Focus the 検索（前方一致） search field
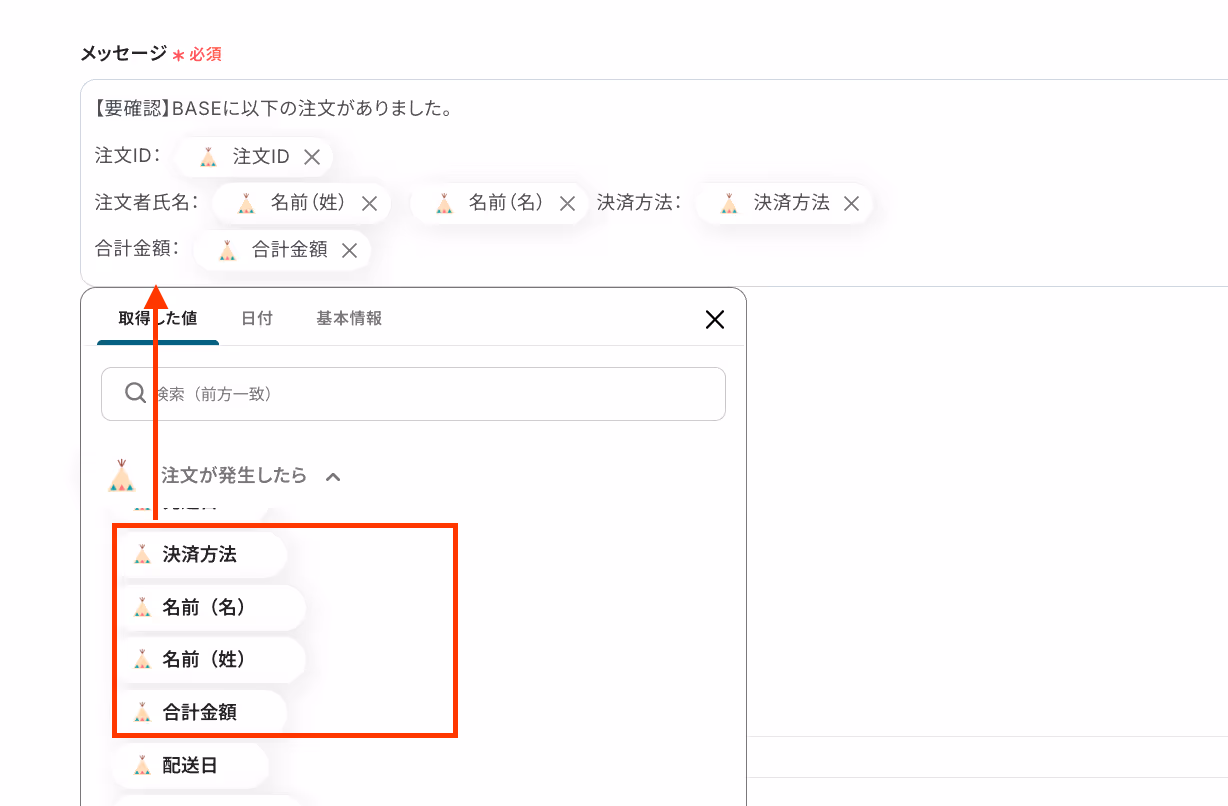Screen dimensions: 1228x806 413,394
